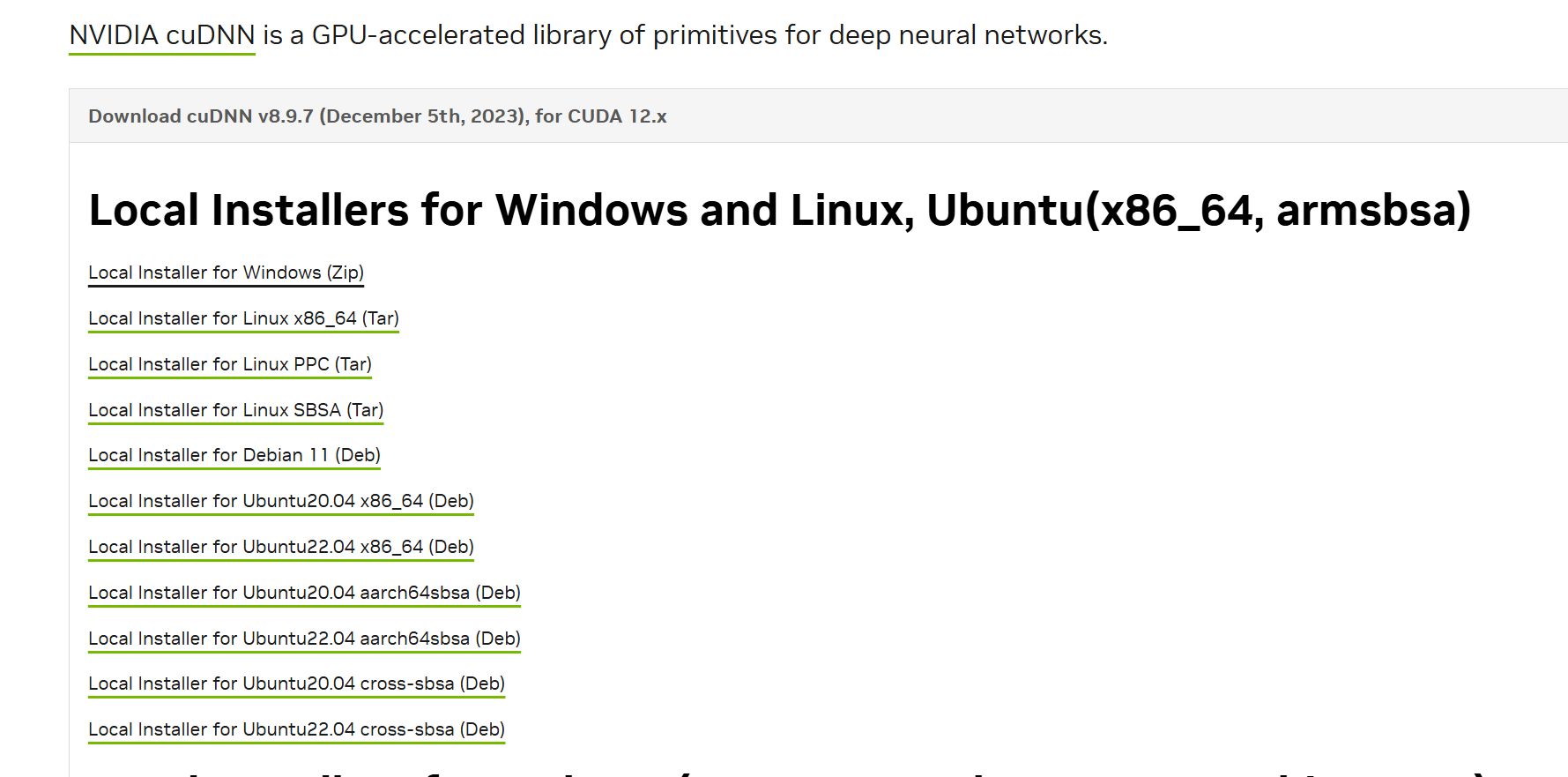Viewport: 1568px width, 777px height.
Task: Get Local Installer for Ubuntu20.04 x86_64 (Deb)
Action: coord(281,501)
